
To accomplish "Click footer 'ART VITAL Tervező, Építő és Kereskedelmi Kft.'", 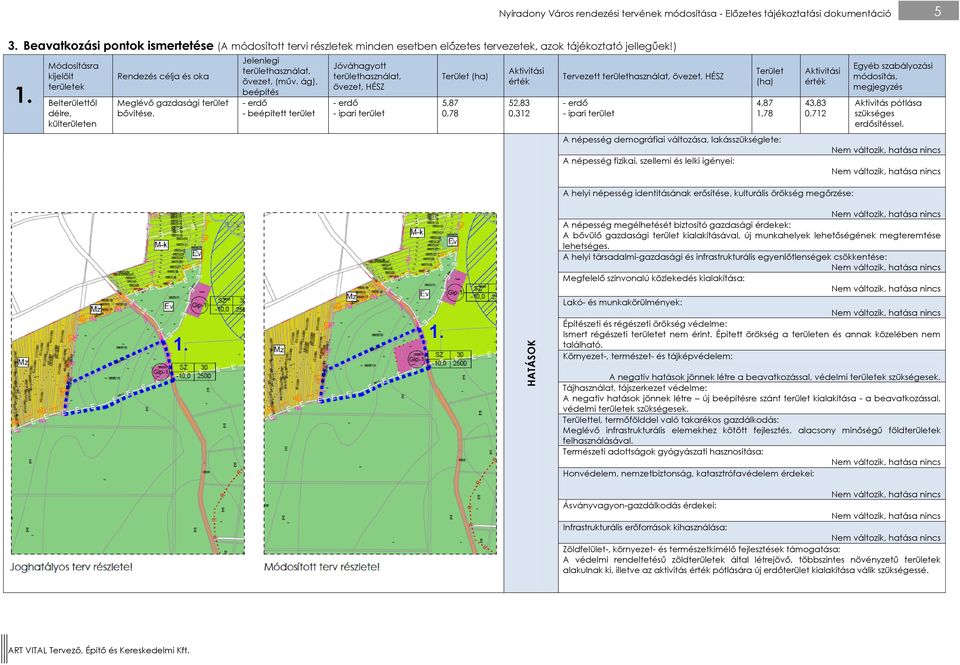I will pos(98,650).
